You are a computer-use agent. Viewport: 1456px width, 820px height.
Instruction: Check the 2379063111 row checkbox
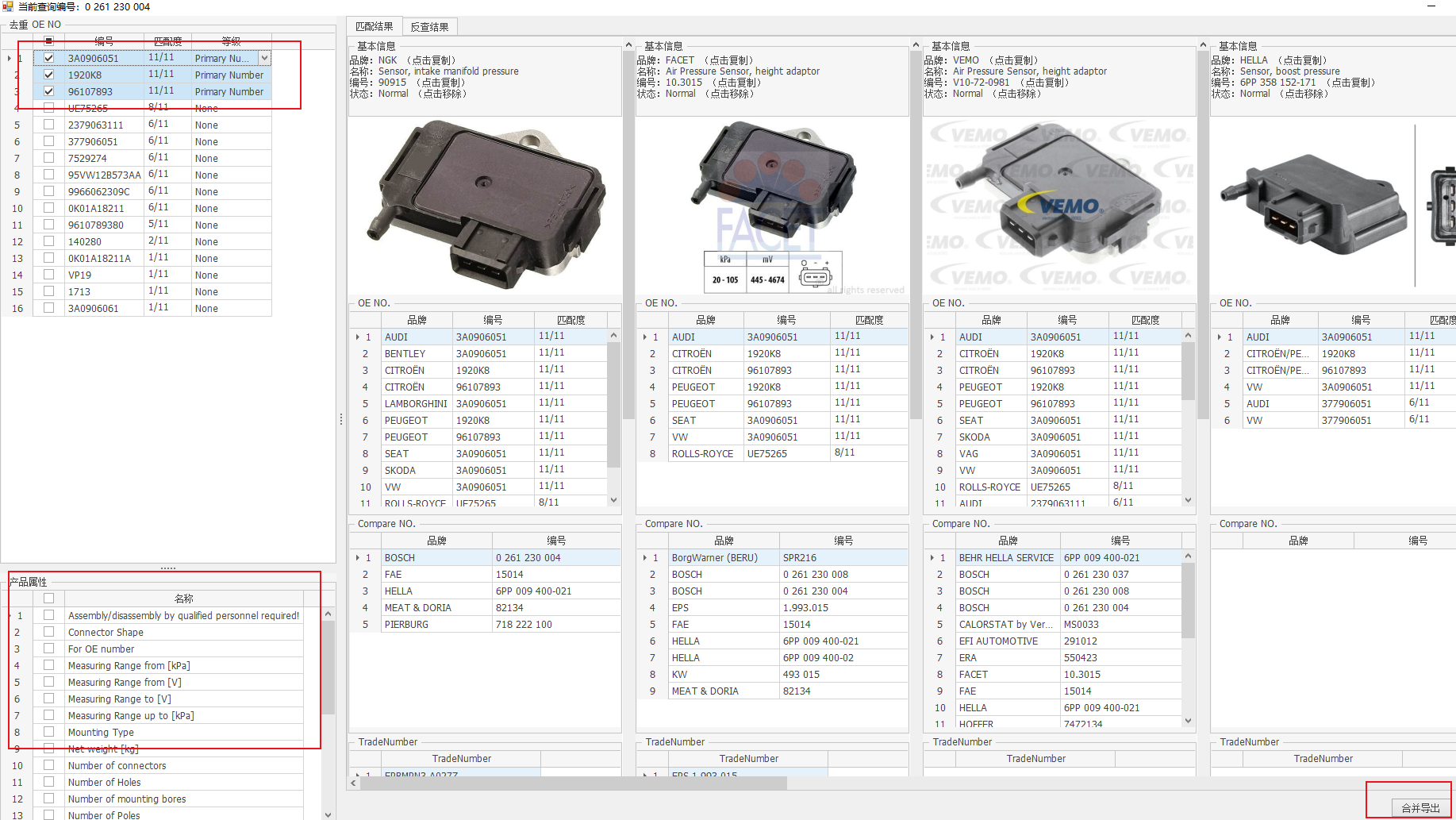48,125
